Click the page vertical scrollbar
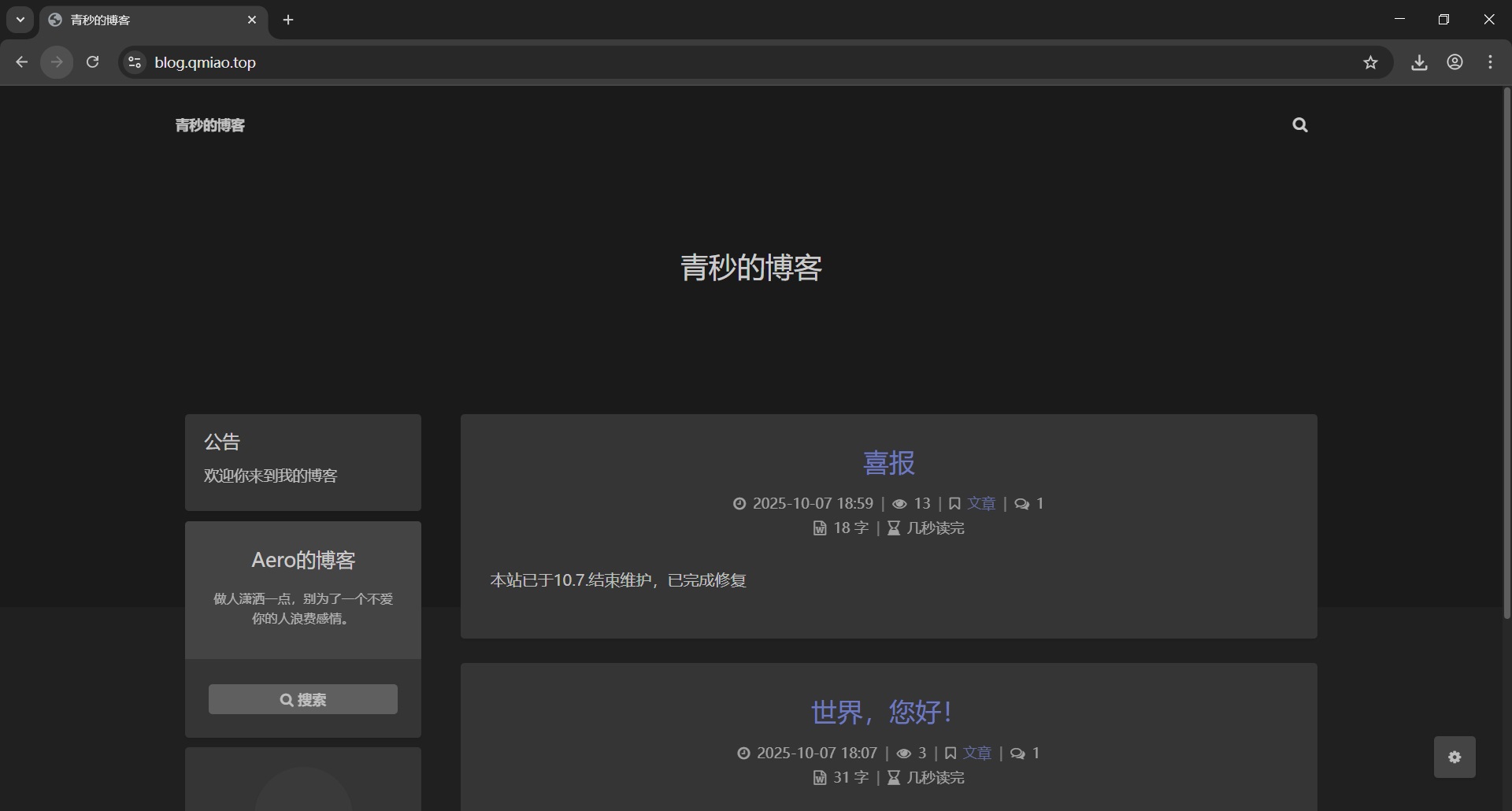Image resolution: width=1512 pixels, height=811 pixels. (1506, 354)
